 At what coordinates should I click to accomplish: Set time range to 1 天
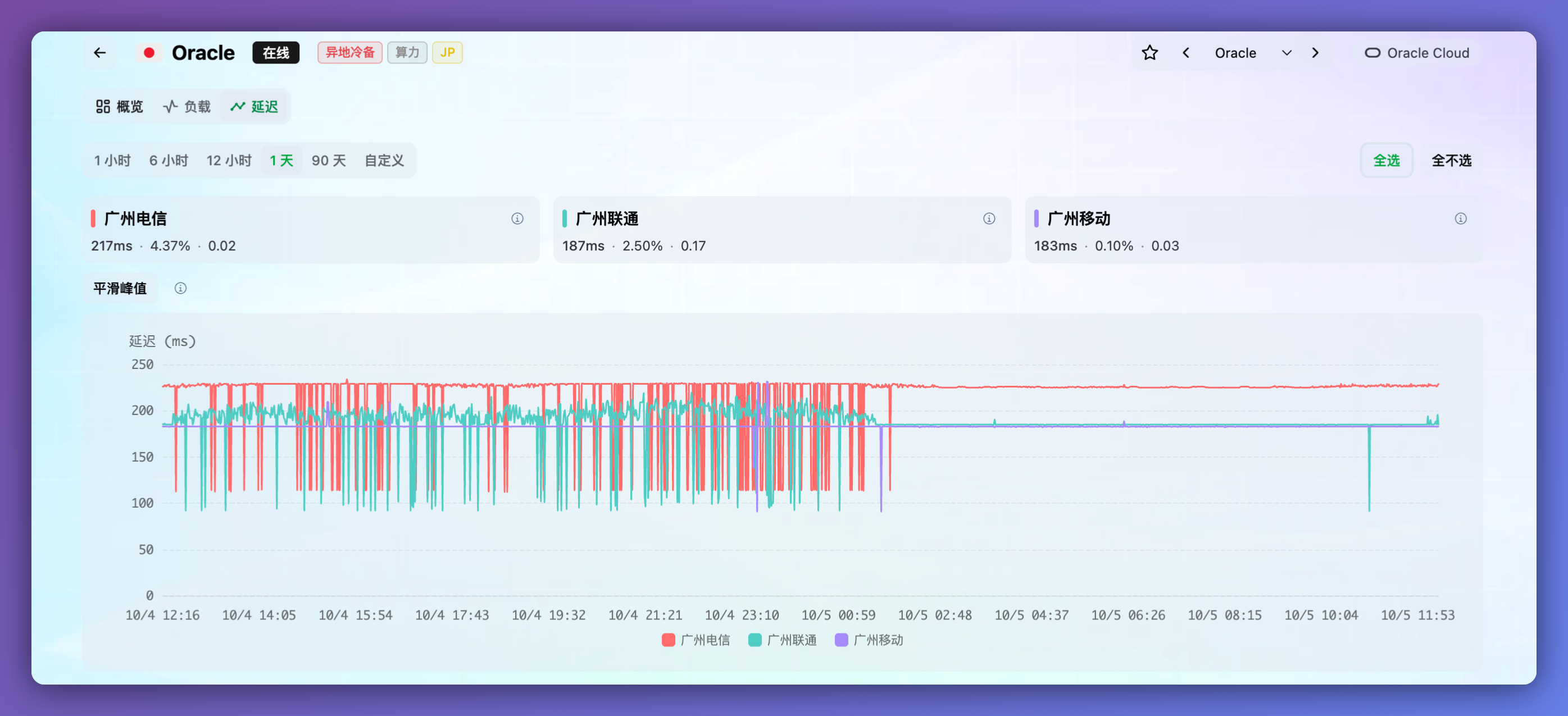click(282, 161)
